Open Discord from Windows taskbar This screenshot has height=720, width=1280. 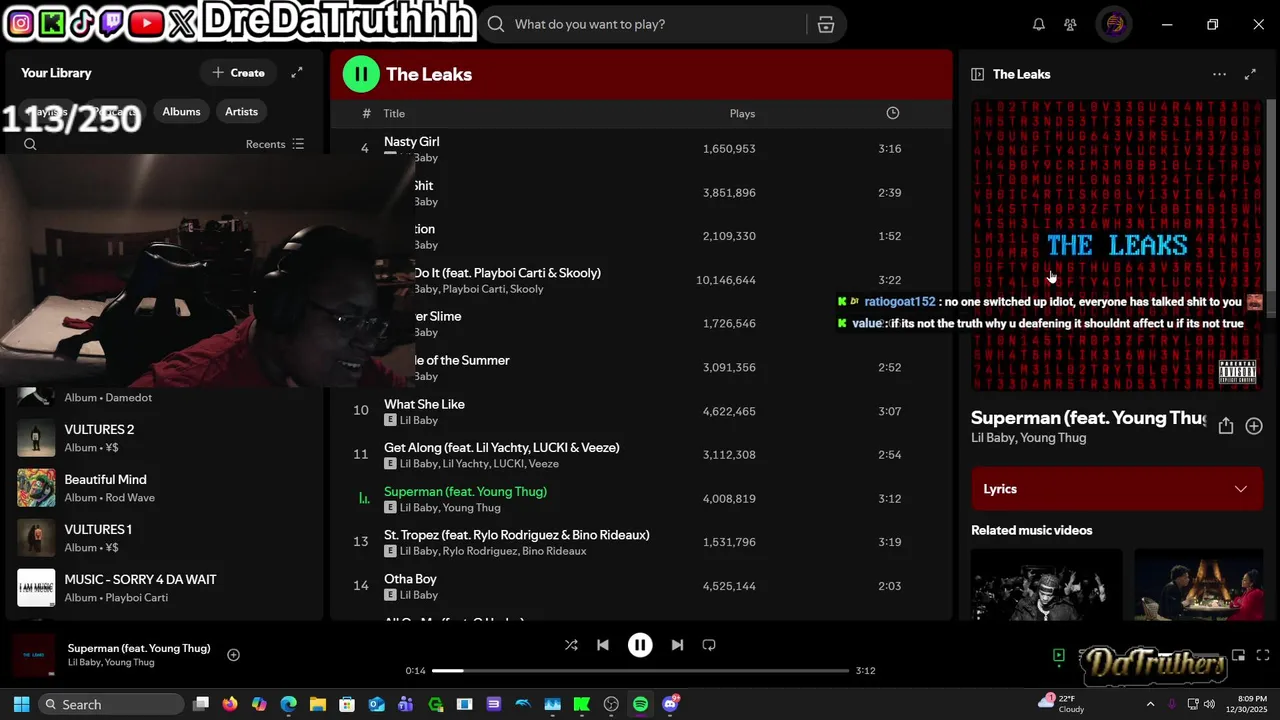670,704
